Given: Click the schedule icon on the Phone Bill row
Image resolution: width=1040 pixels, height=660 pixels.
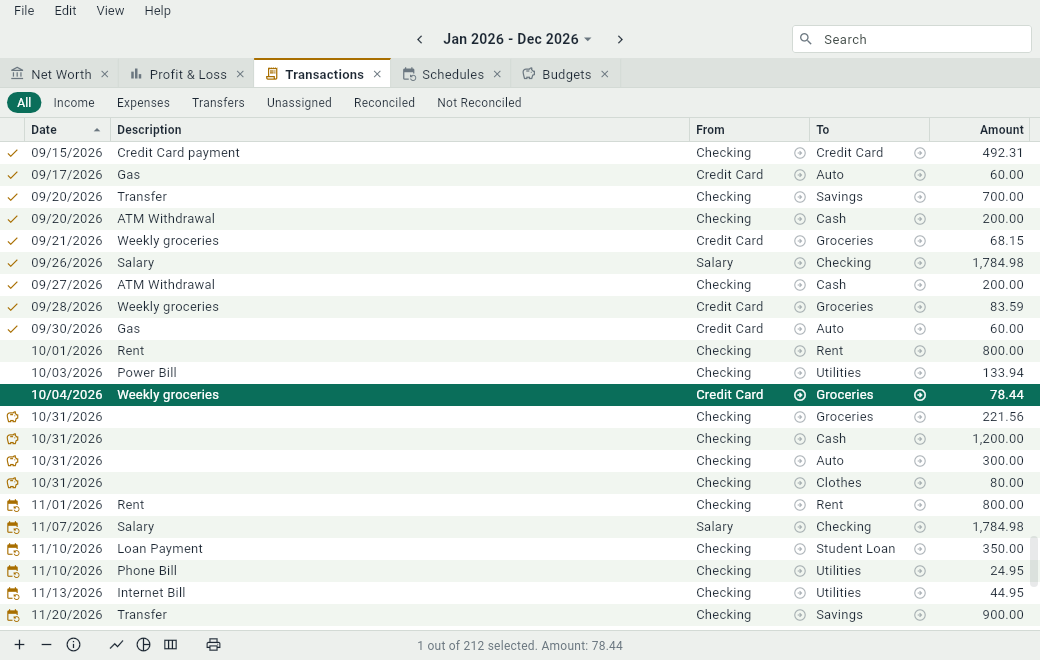Looking at the screenshot, I should click(x=13, y=571).
